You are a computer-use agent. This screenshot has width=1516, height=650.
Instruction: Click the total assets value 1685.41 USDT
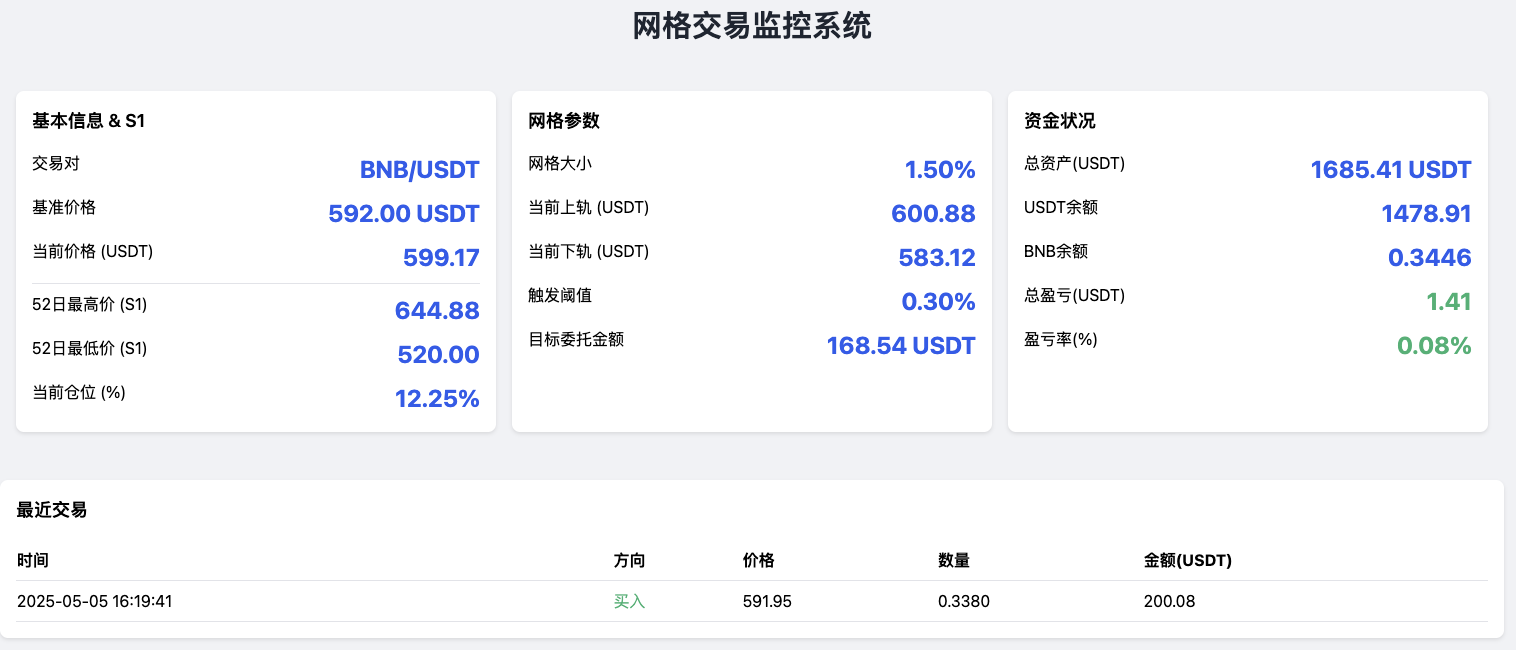[1391, 170]
